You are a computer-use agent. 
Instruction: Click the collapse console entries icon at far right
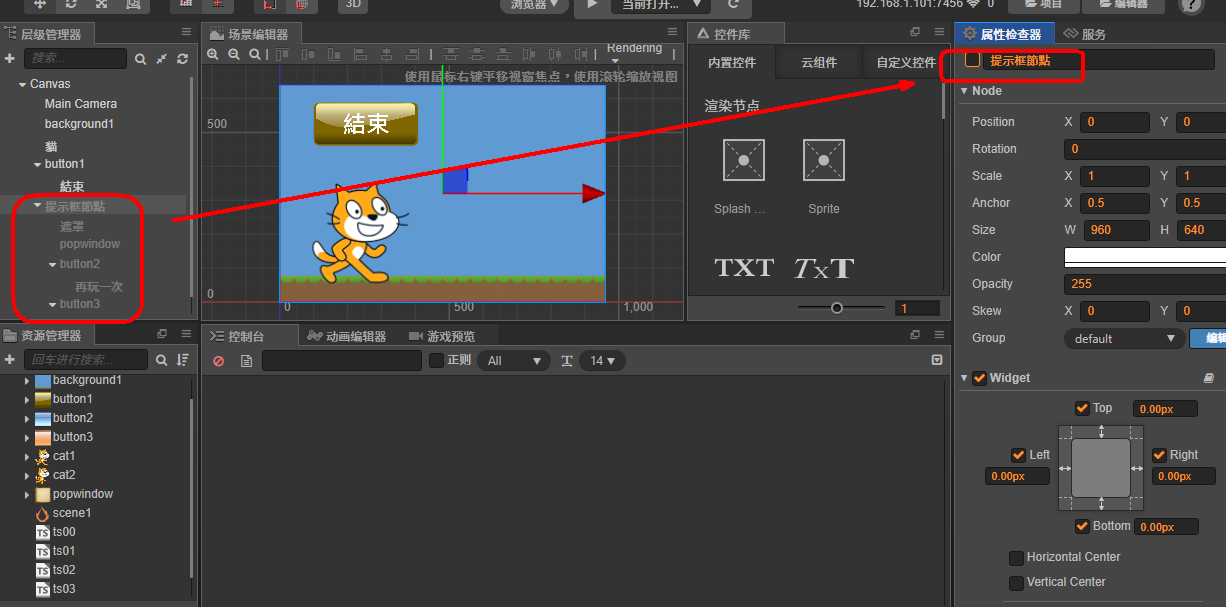point(937,360)
